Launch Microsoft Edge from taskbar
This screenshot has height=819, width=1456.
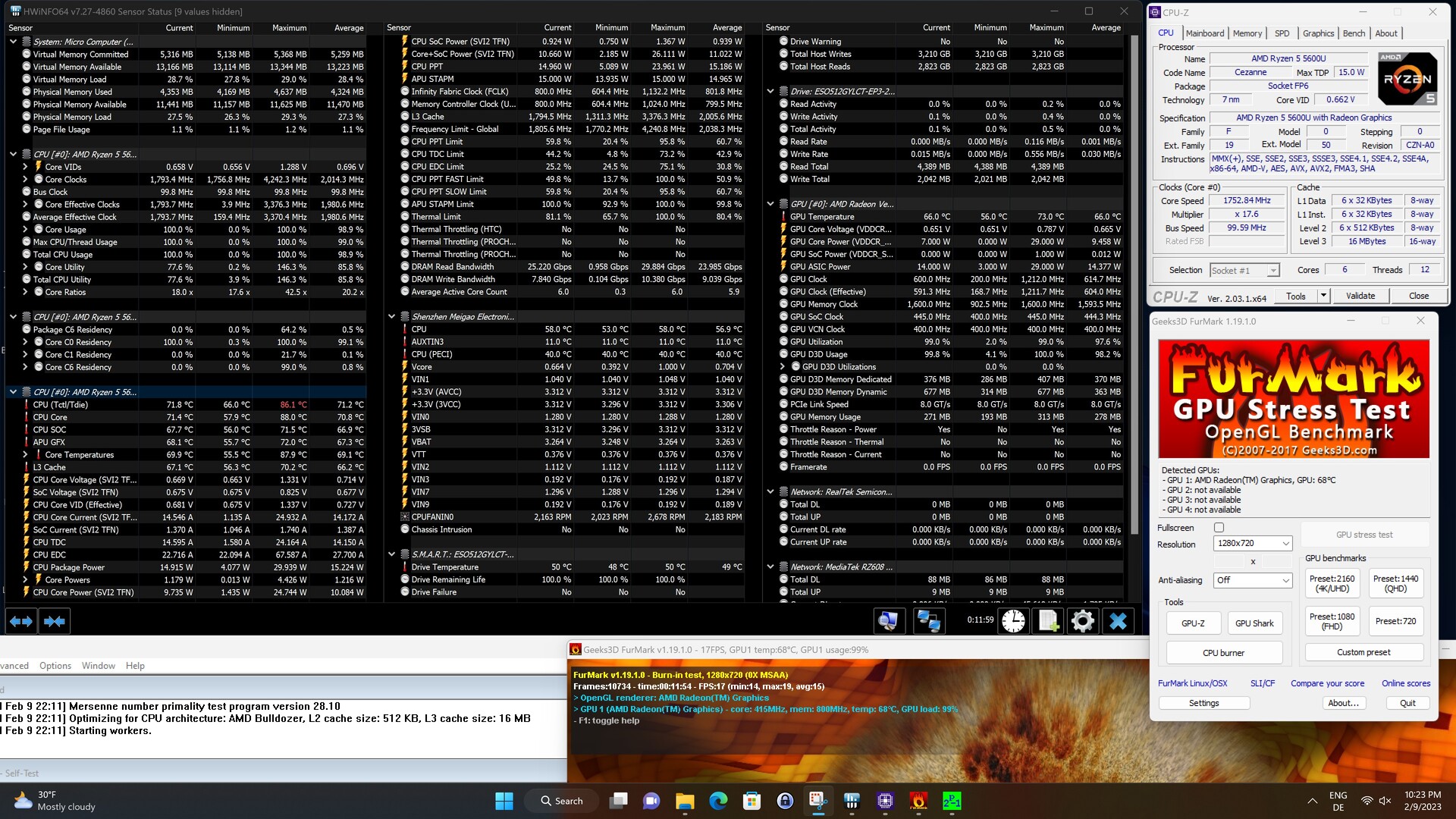[718, 801]
